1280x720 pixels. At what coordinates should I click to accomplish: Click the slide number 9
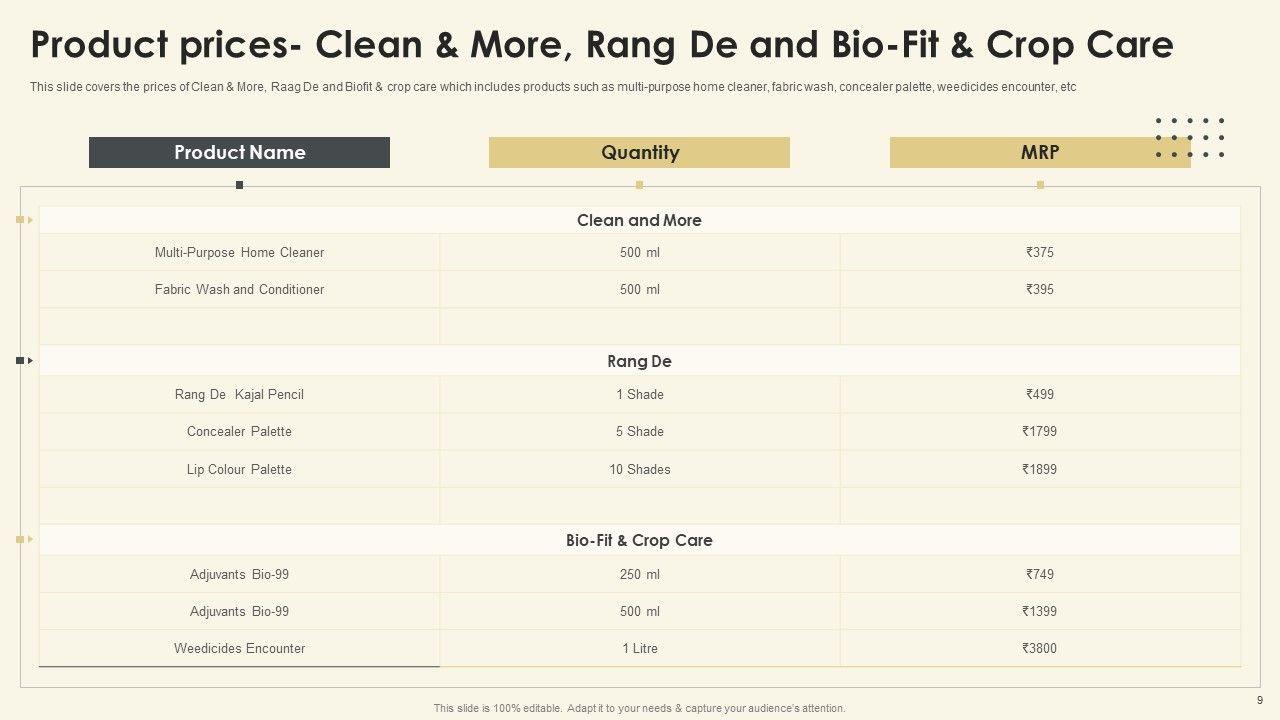[x=1259, y=700]
